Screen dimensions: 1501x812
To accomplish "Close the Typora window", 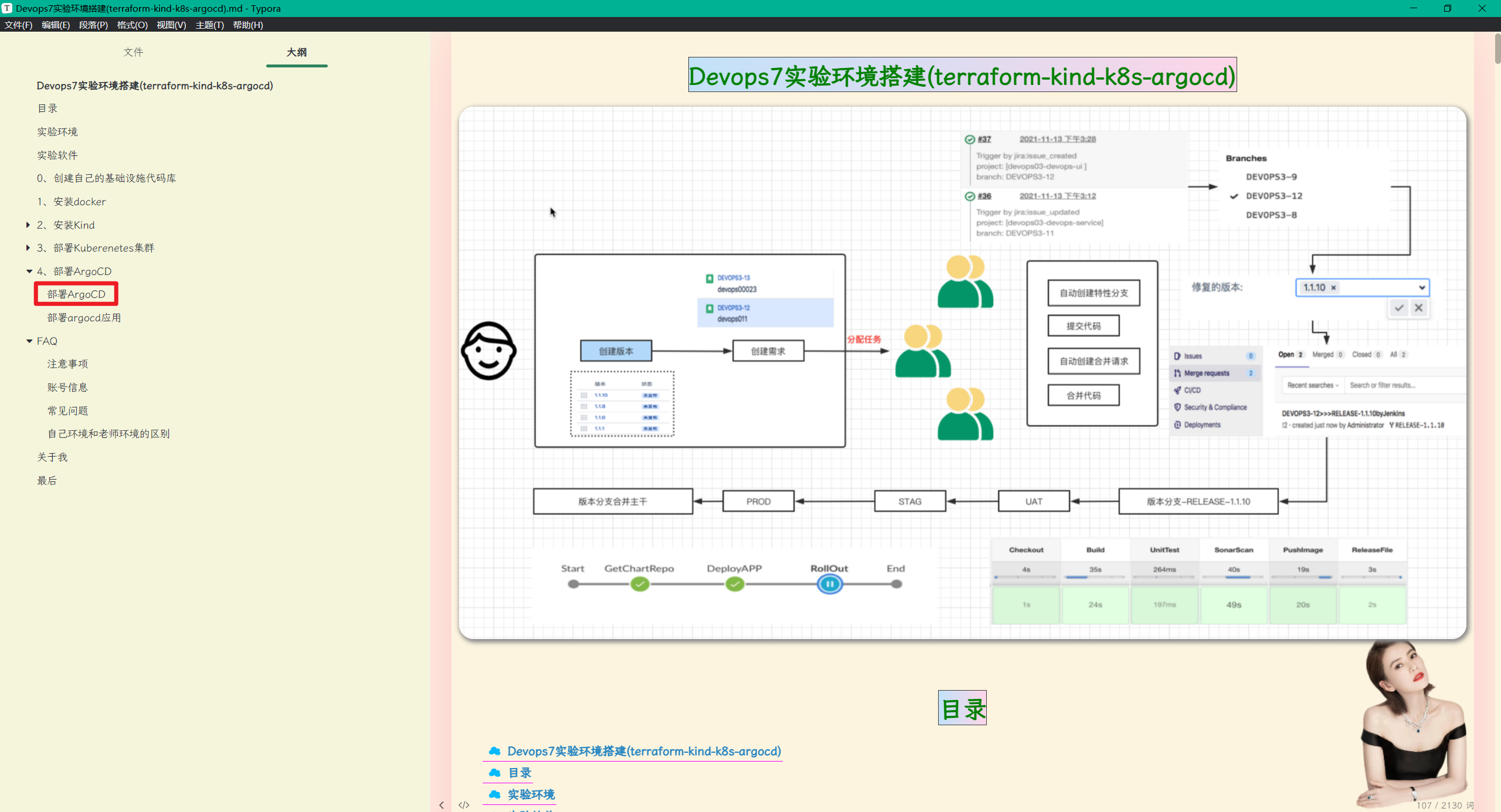I will (1482, 8).
